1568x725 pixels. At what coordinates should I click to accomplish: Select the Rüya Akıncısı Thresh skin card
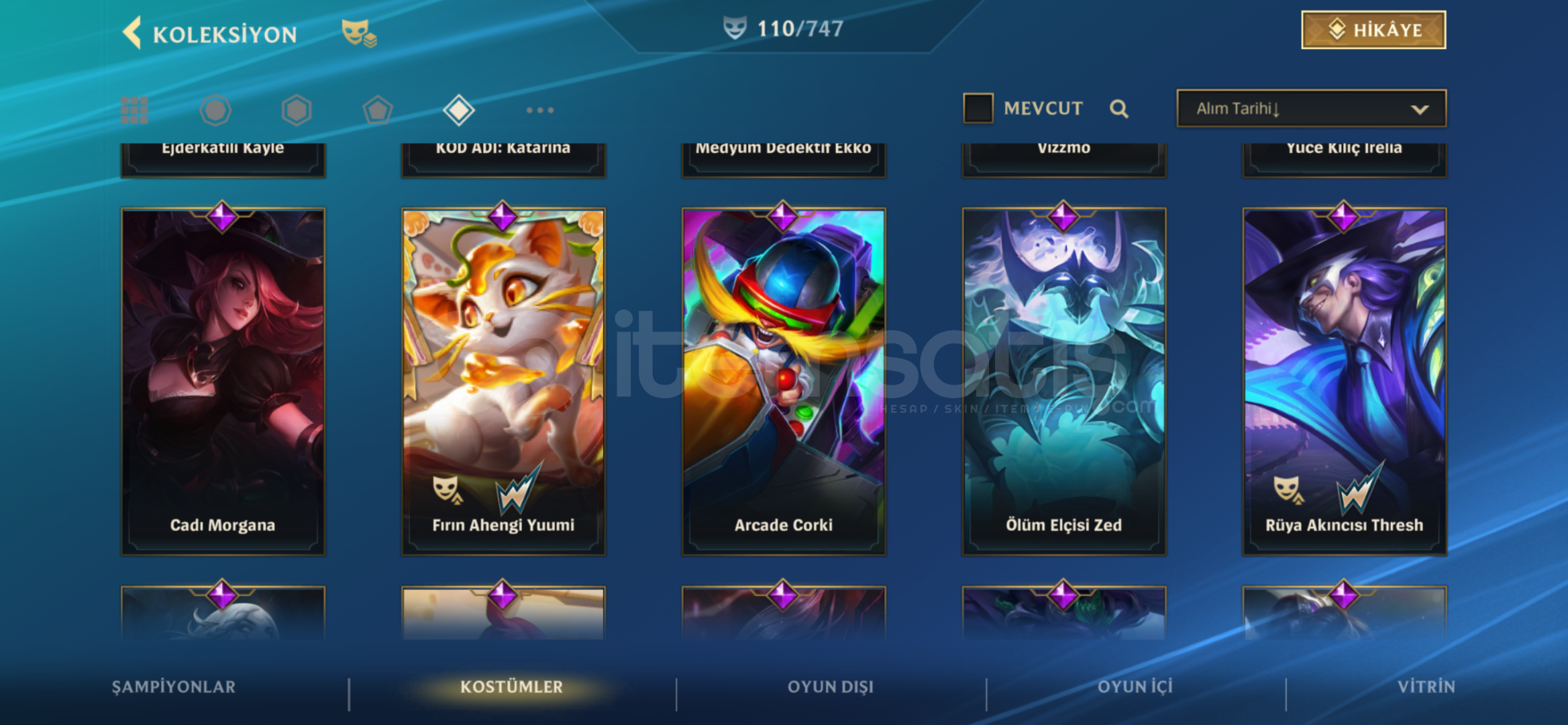coord(1345,381)
